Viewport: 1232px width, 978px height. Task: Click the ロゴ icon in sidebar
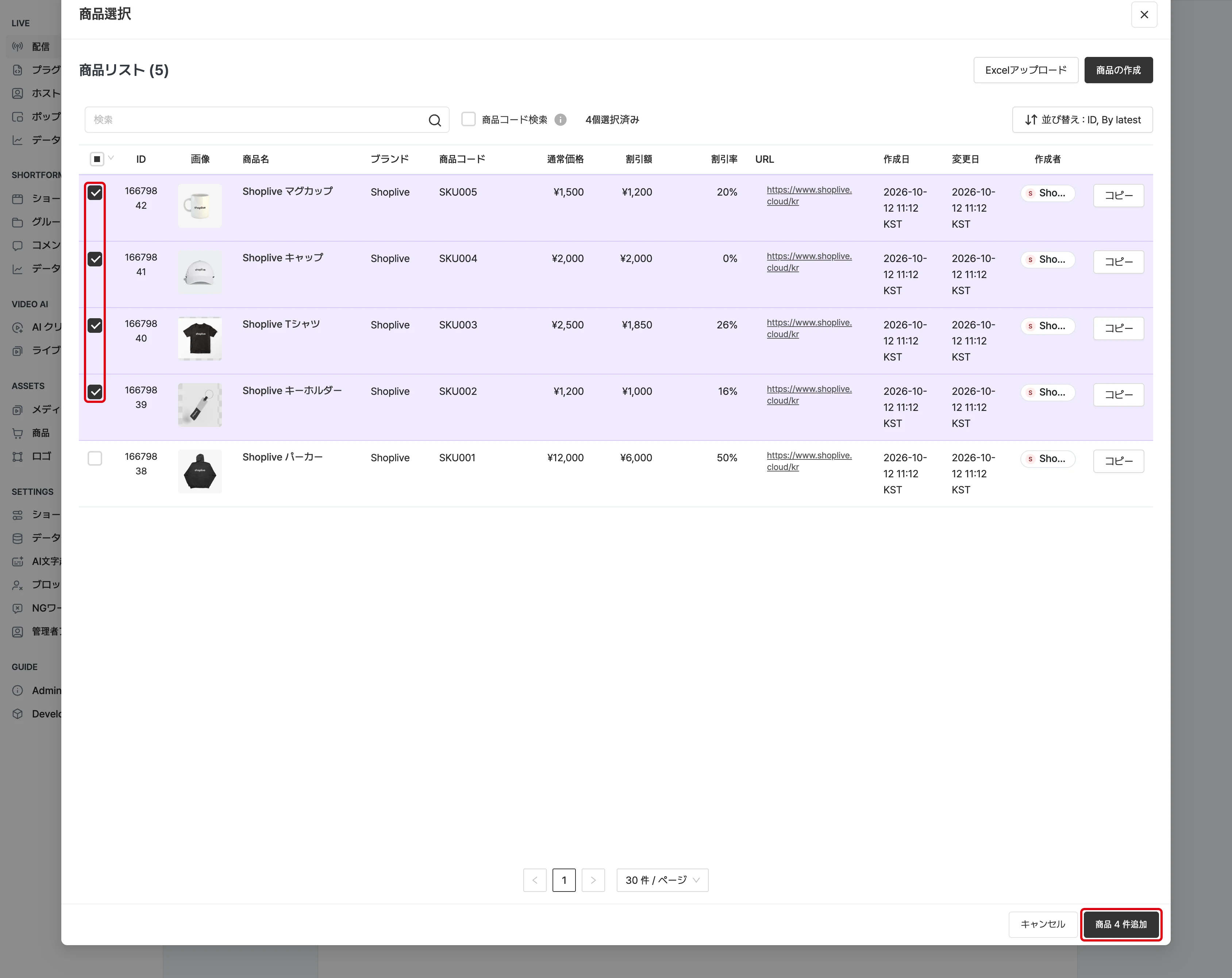click(18, 457)
